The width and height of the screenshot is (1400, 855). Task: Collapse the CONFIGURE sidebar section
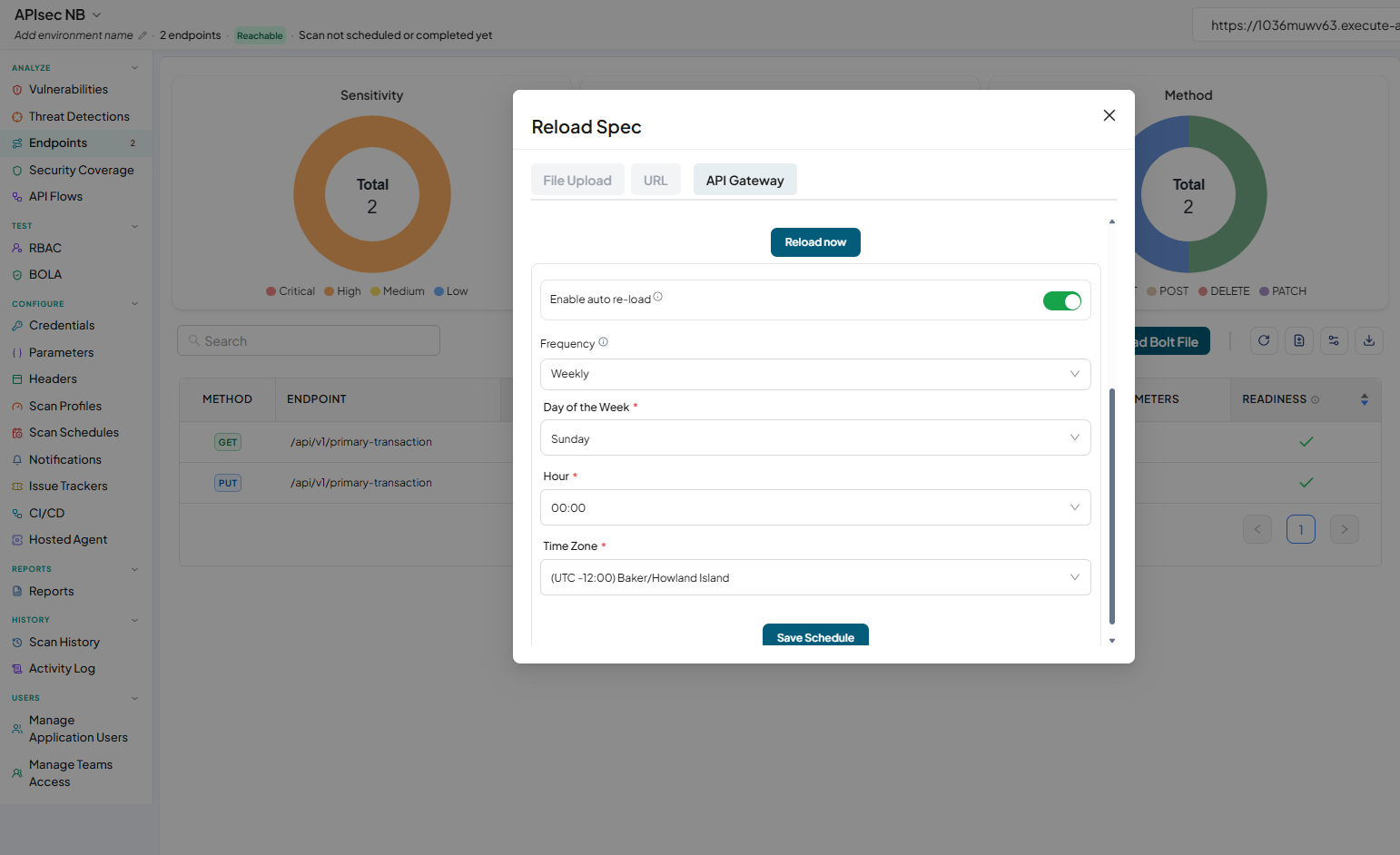(x=134, y=304)
